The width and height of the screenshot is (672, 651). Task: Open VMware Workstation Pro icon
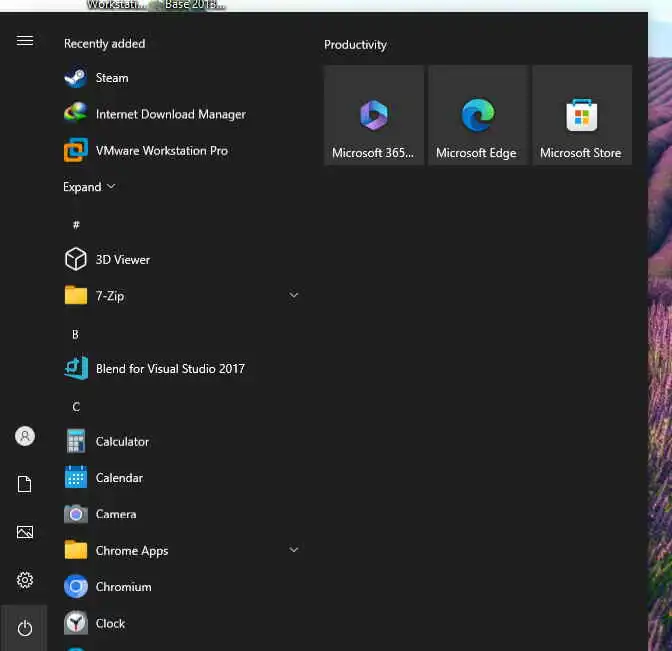coord(76,150)
